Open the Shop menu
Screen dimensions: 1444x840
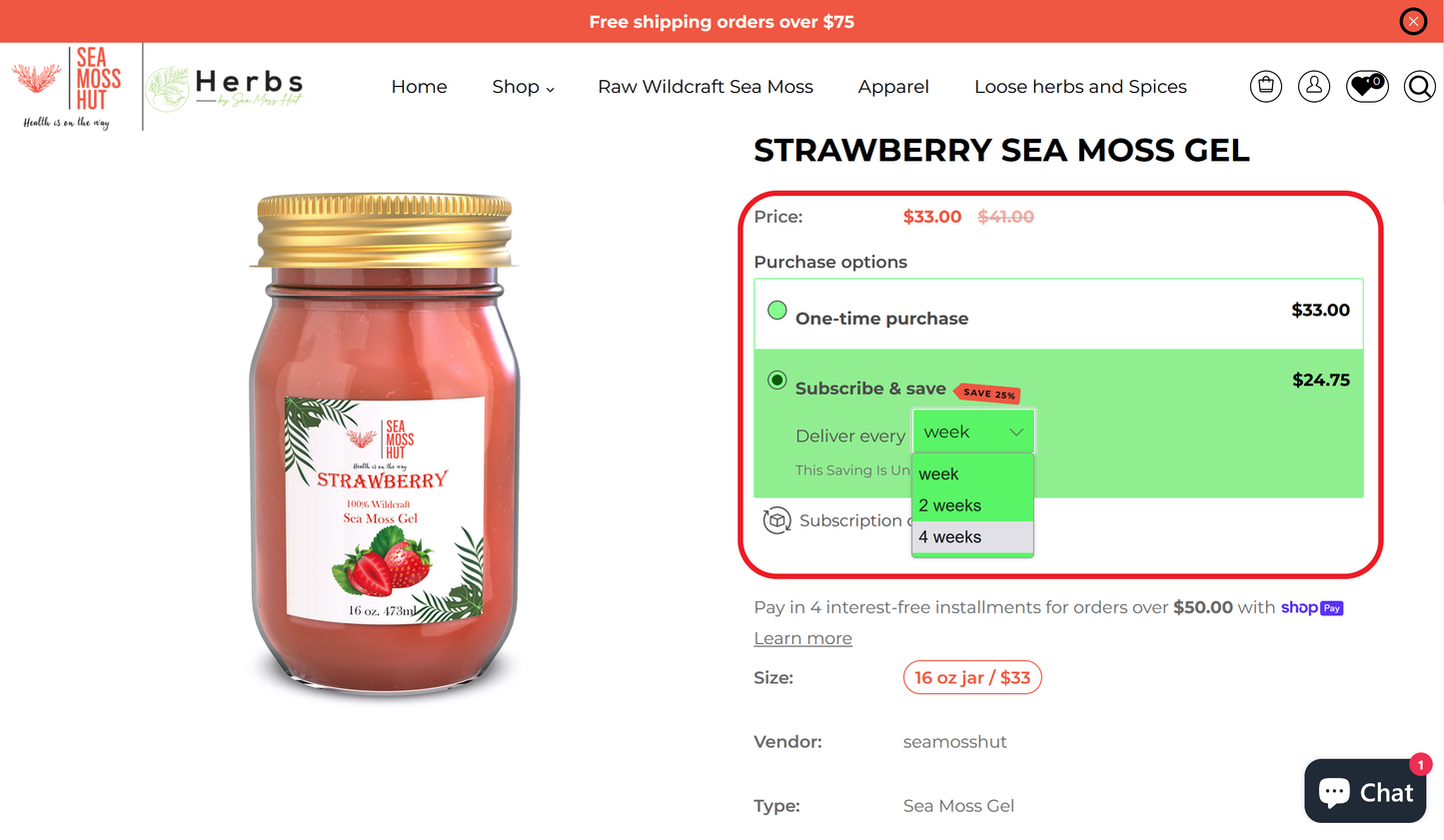(523, 87)
